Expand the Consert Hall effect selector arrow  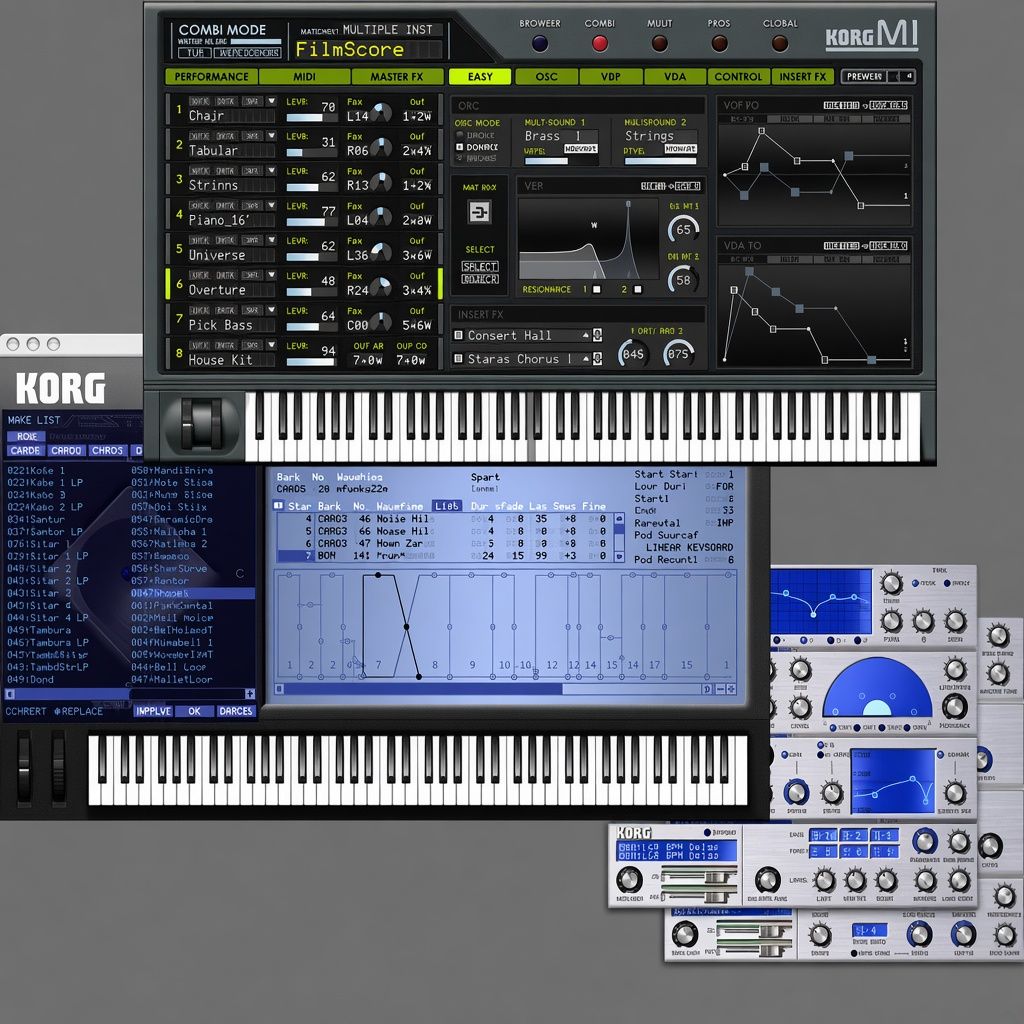click(x=586, y=335)
